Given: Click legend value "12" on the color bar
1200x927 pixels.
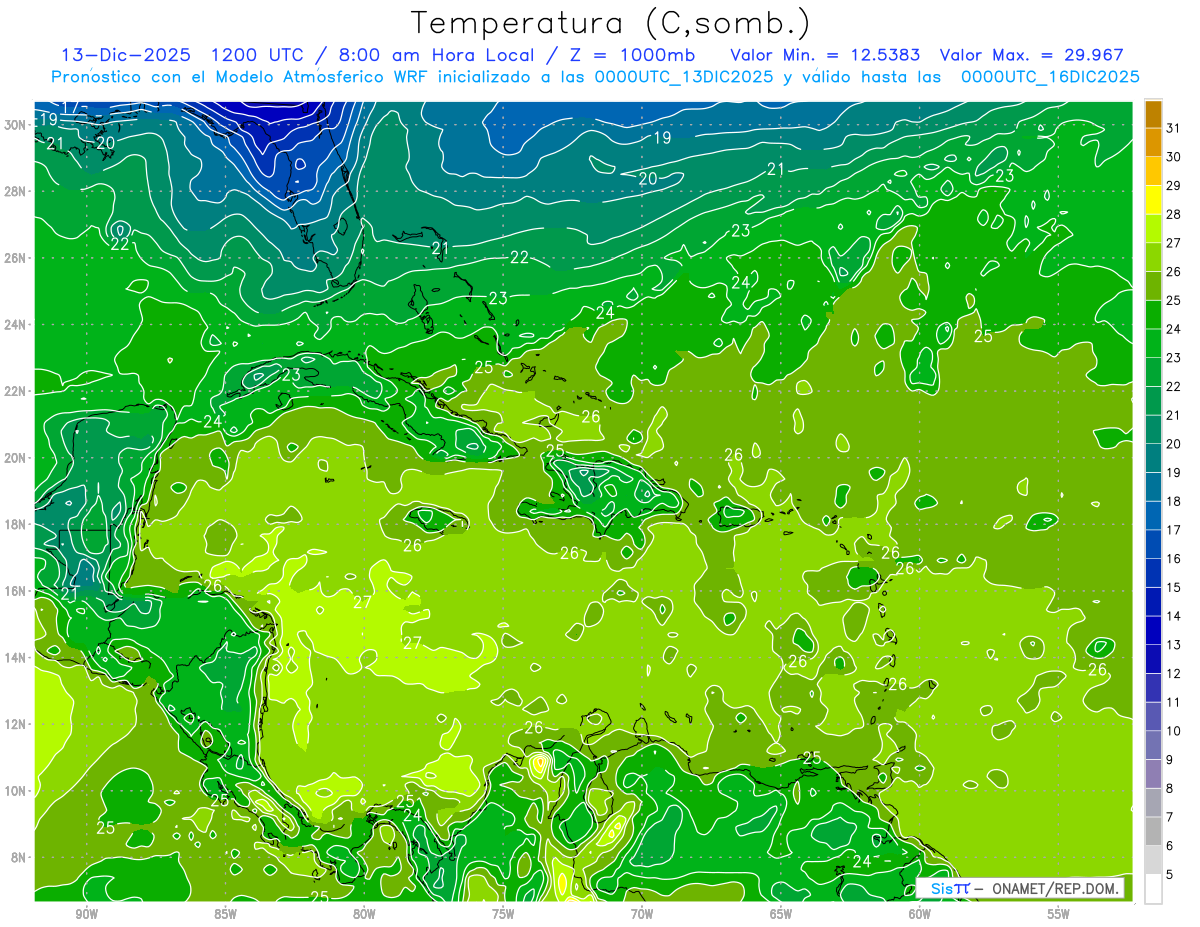Looking at the screenshot, I should coord(1174,674).
